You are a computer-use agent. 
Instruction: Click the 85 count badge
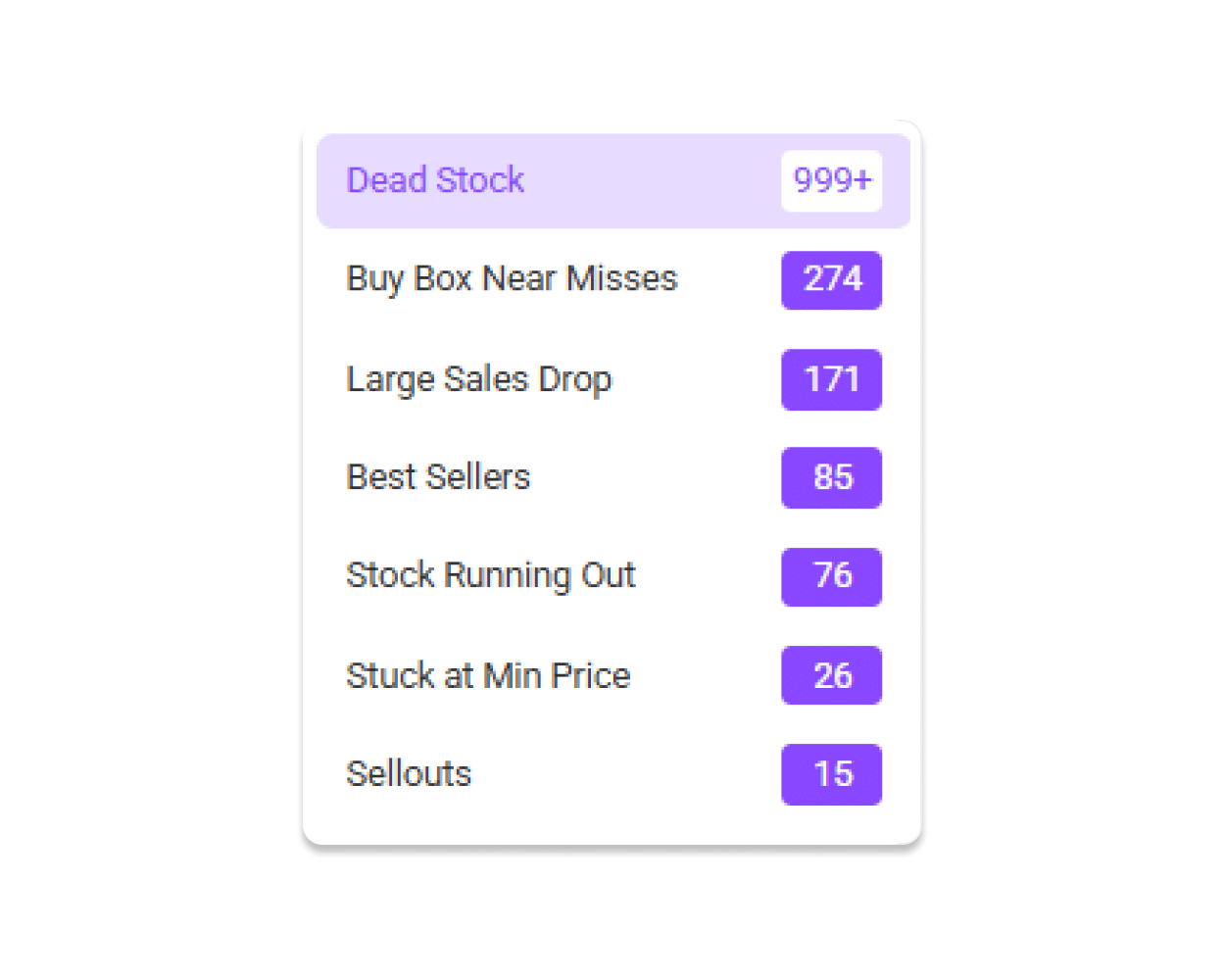click(x=831, y=478)
